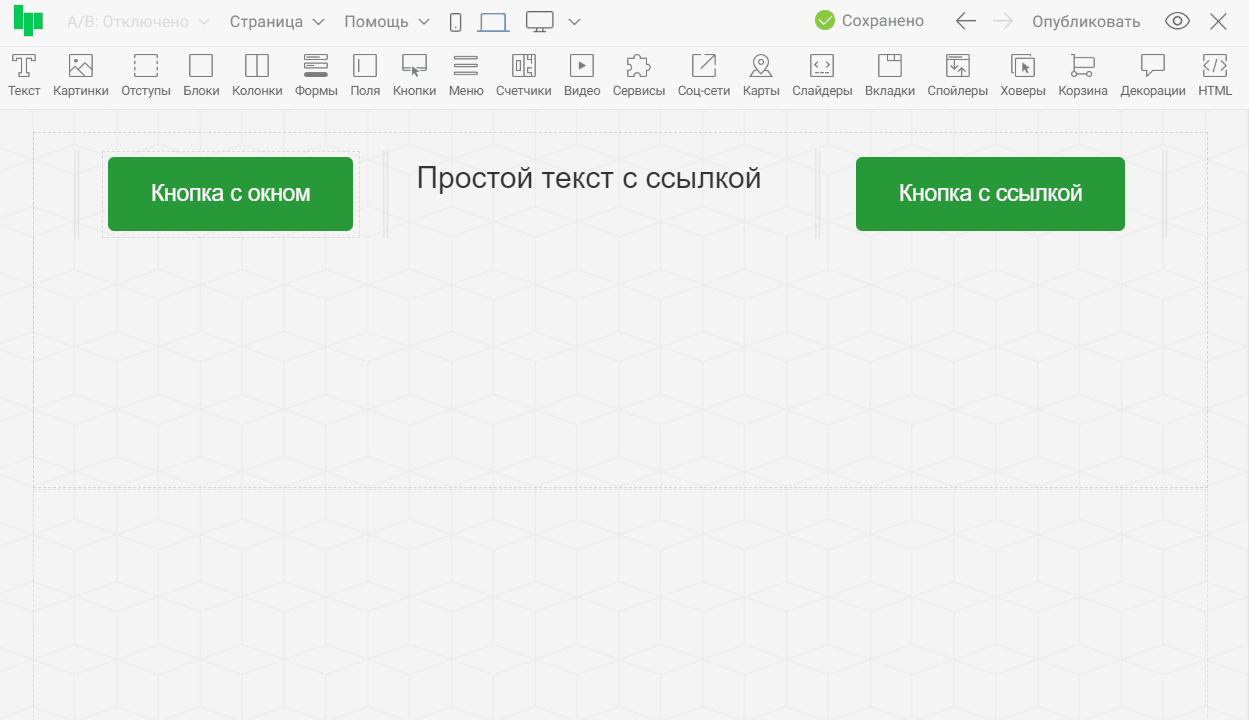
Task: Preview the page with eye icon
Action: (x=1177, y=22)
